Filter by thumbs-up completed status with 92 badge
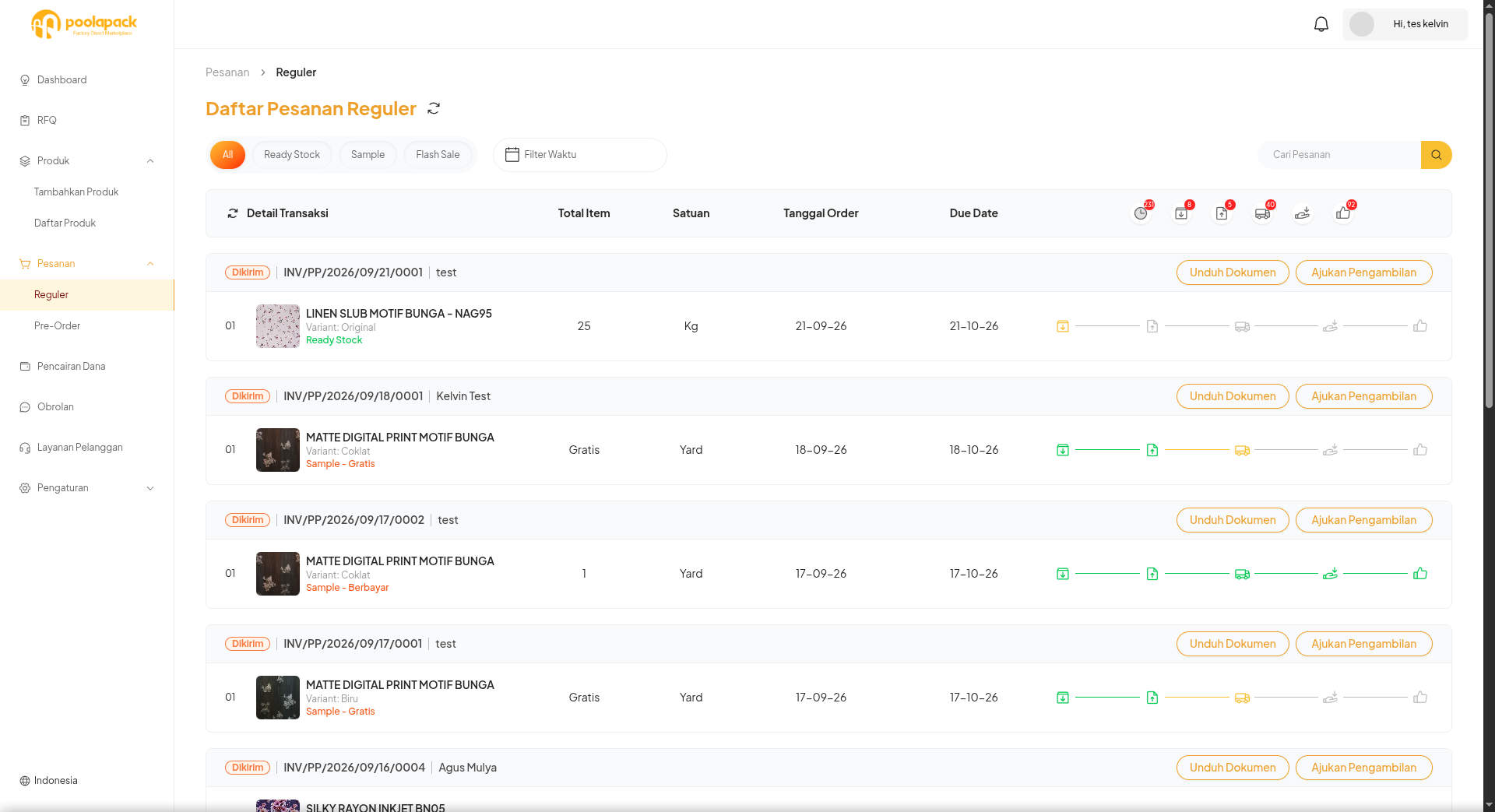1495x812 pixels. tap(1343, 213)
